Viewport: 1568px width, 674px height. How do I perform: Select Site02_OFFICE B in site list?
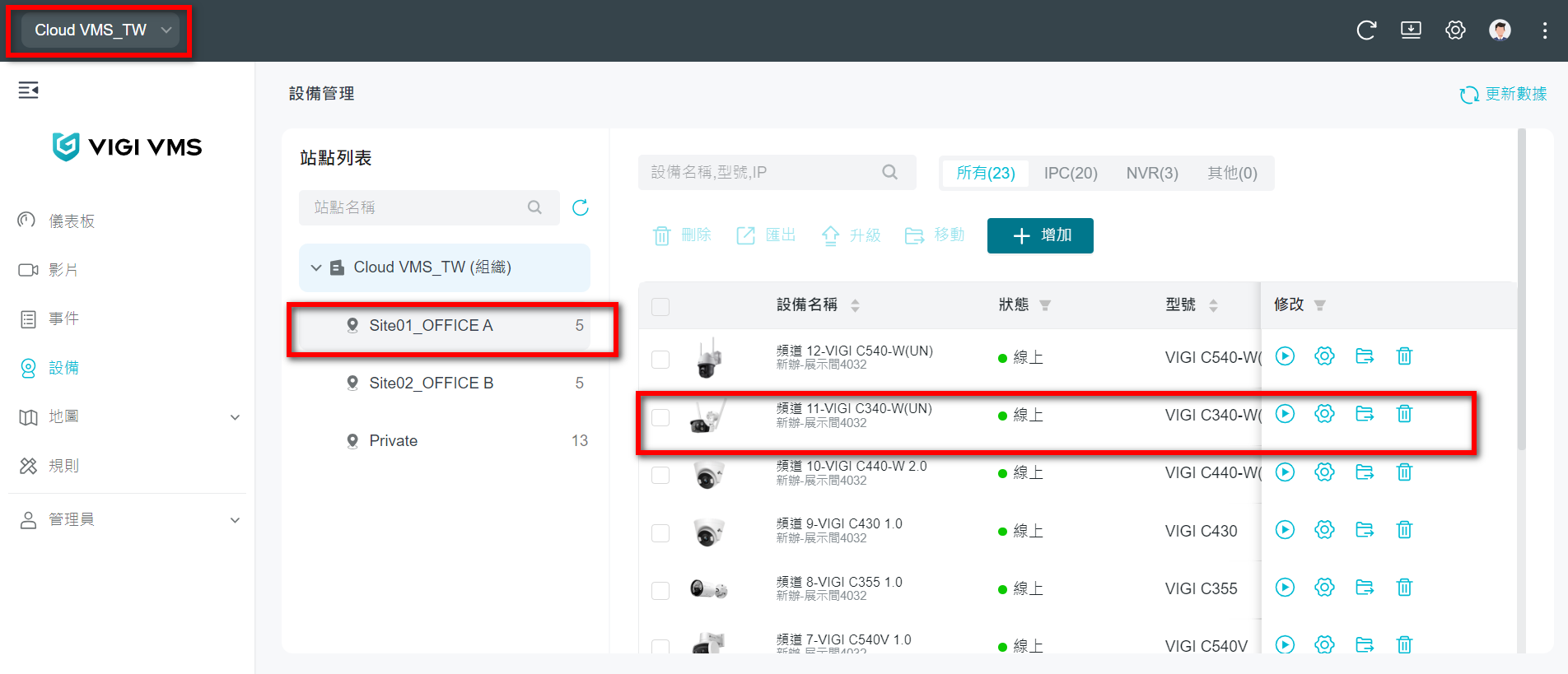click(x=445, y=383)
